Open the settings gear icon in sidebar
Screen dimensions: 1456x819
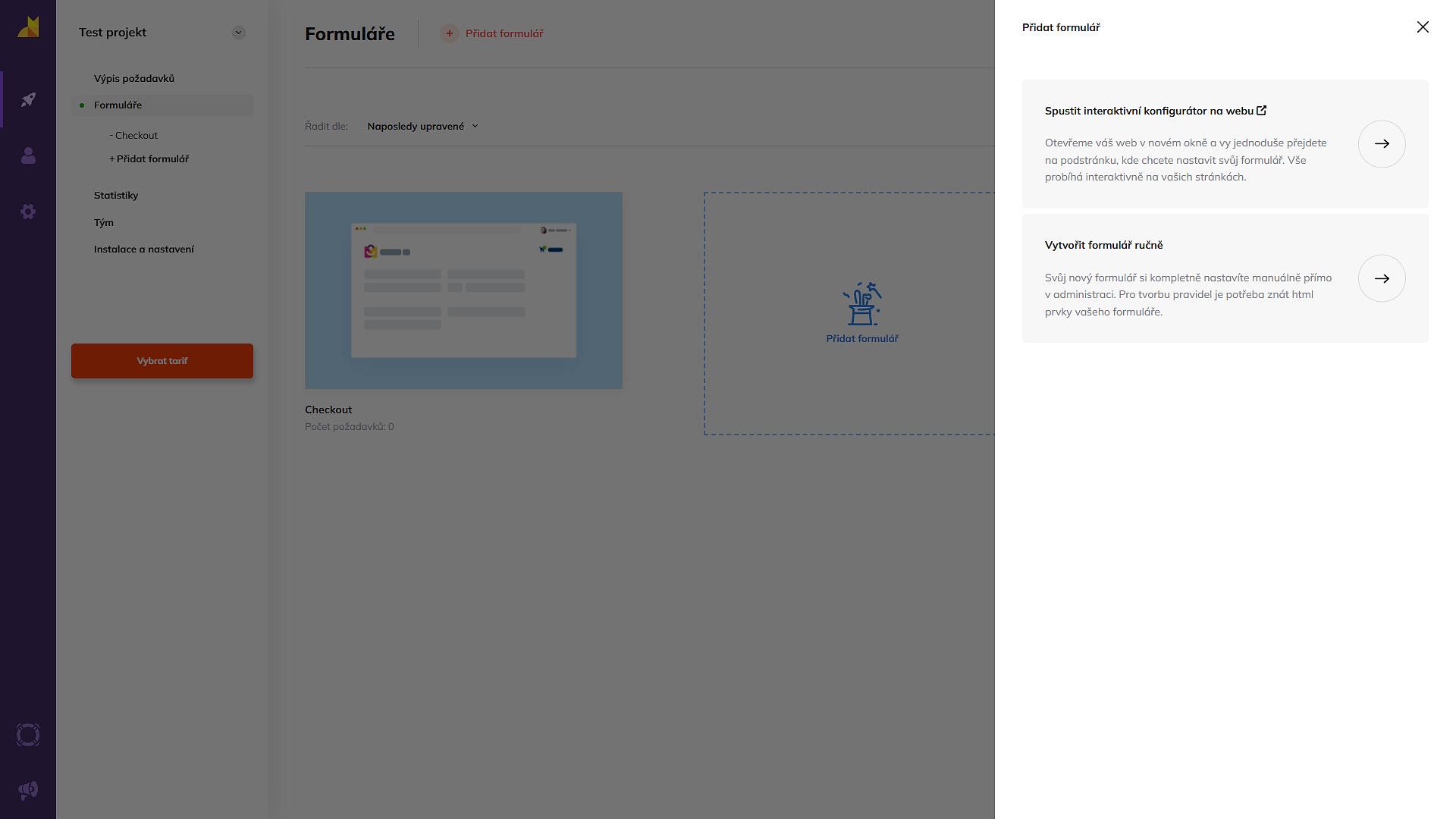[28, 212]
